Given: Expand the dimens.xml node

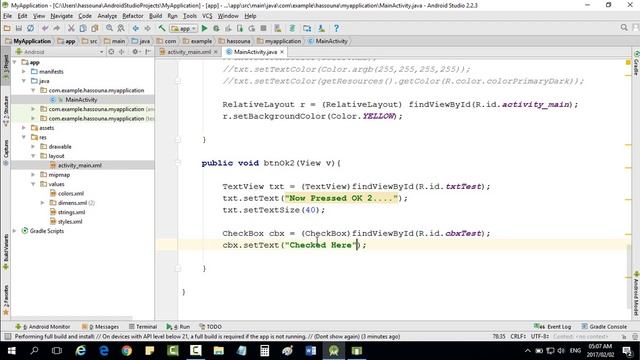Looking at the screenshot, I should pos(42,203).
